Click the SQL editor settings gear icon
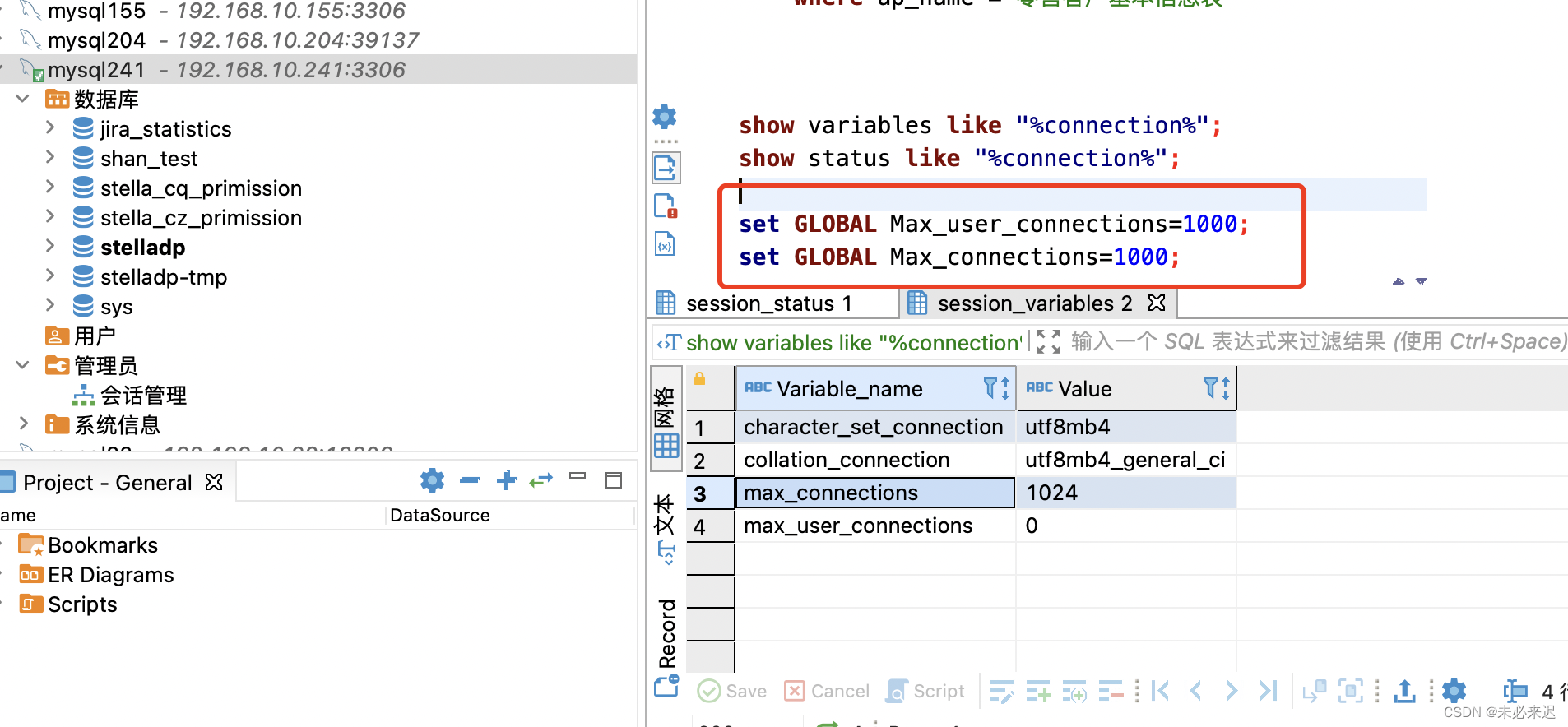 pos(664,117)
